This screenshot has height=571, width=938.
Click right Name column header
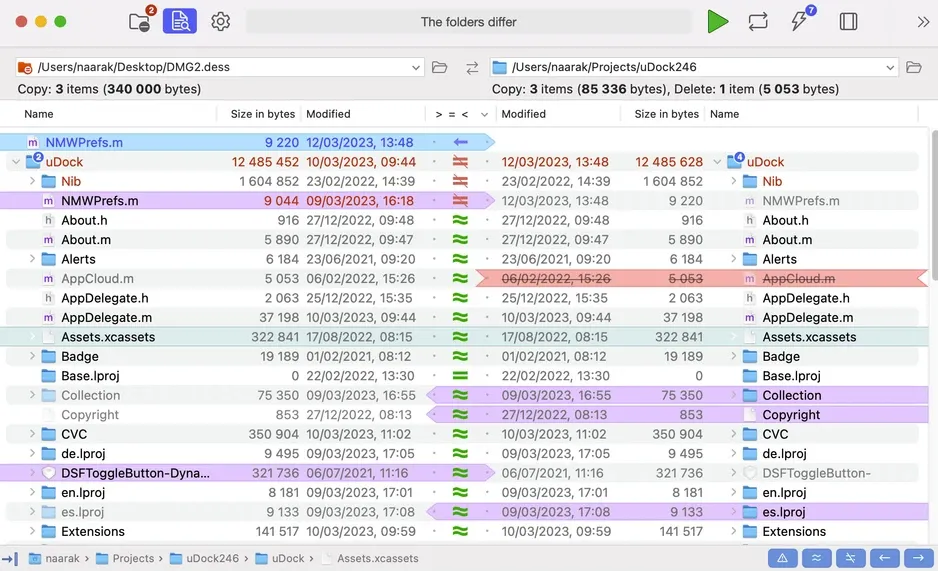[724, 114]
